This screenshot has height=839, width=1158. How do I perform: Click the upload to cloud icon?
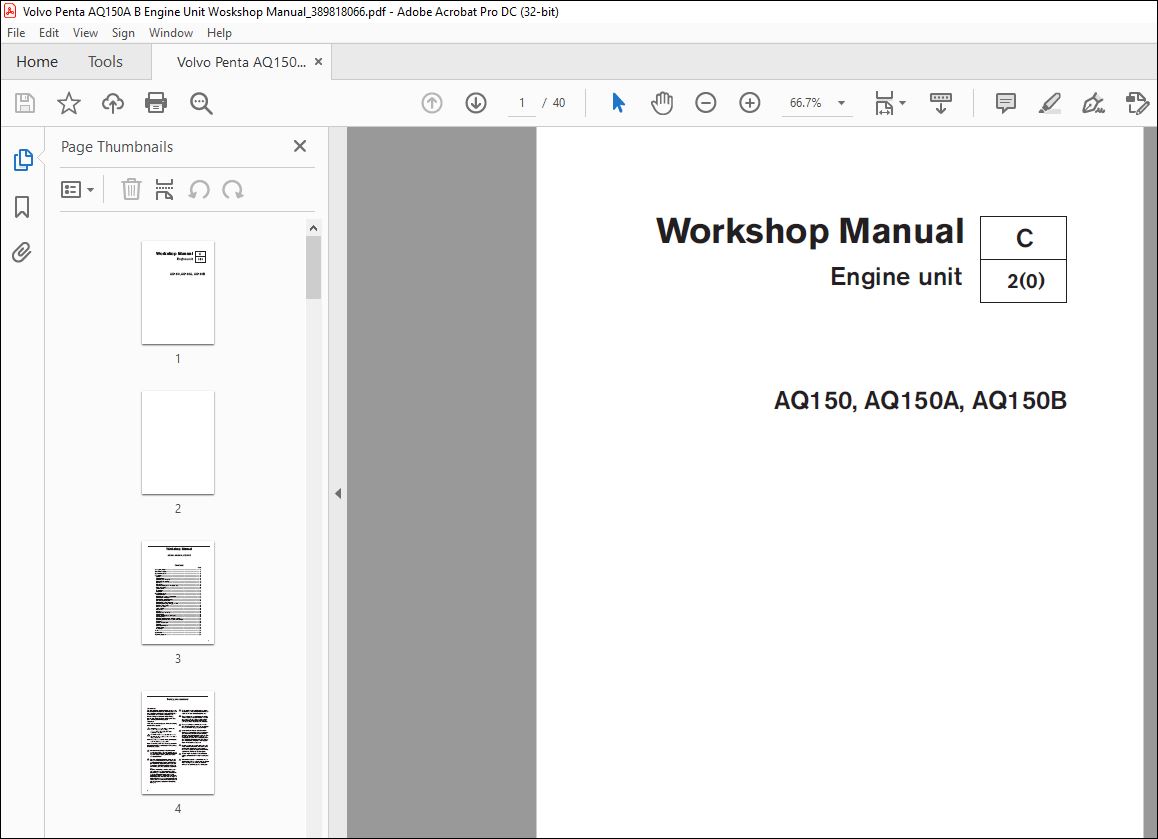[x=112, y=103]
